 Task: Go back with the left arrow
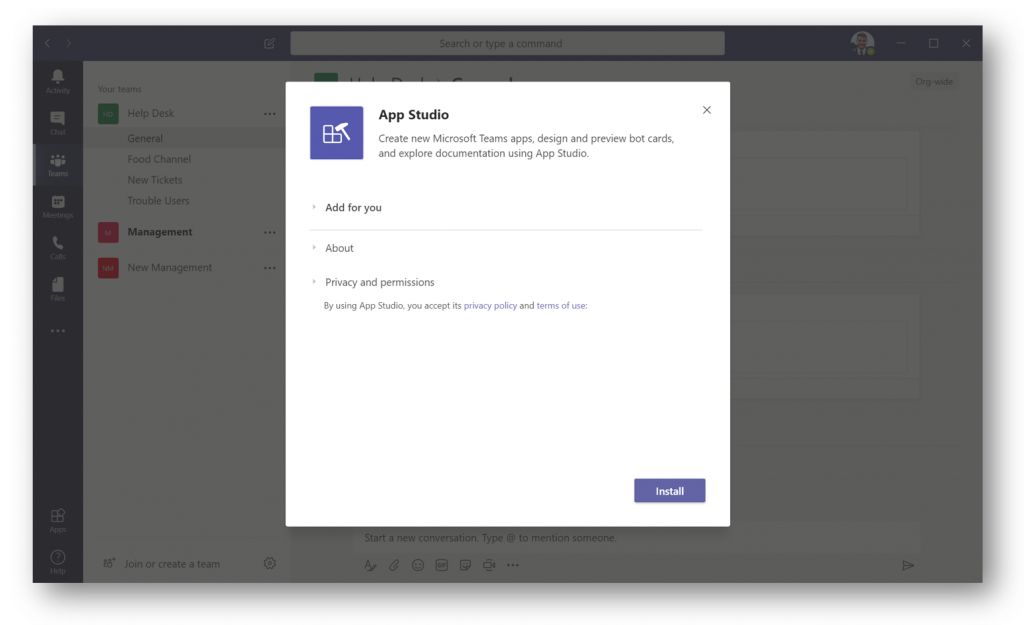point(47,43)
